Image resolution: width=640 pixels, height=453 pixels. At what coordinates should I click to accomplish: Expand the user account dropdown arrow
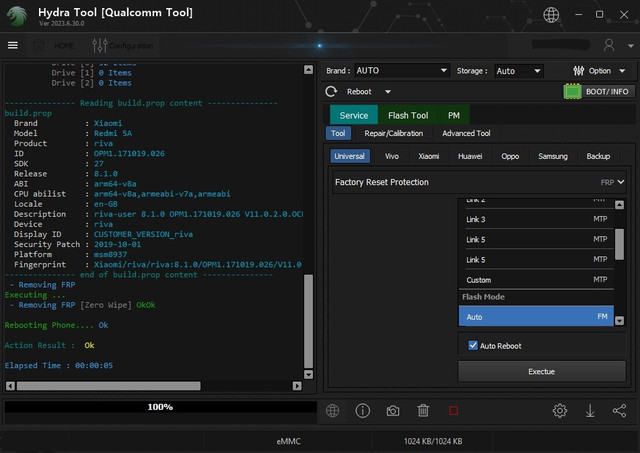click(x=631, y=46)
